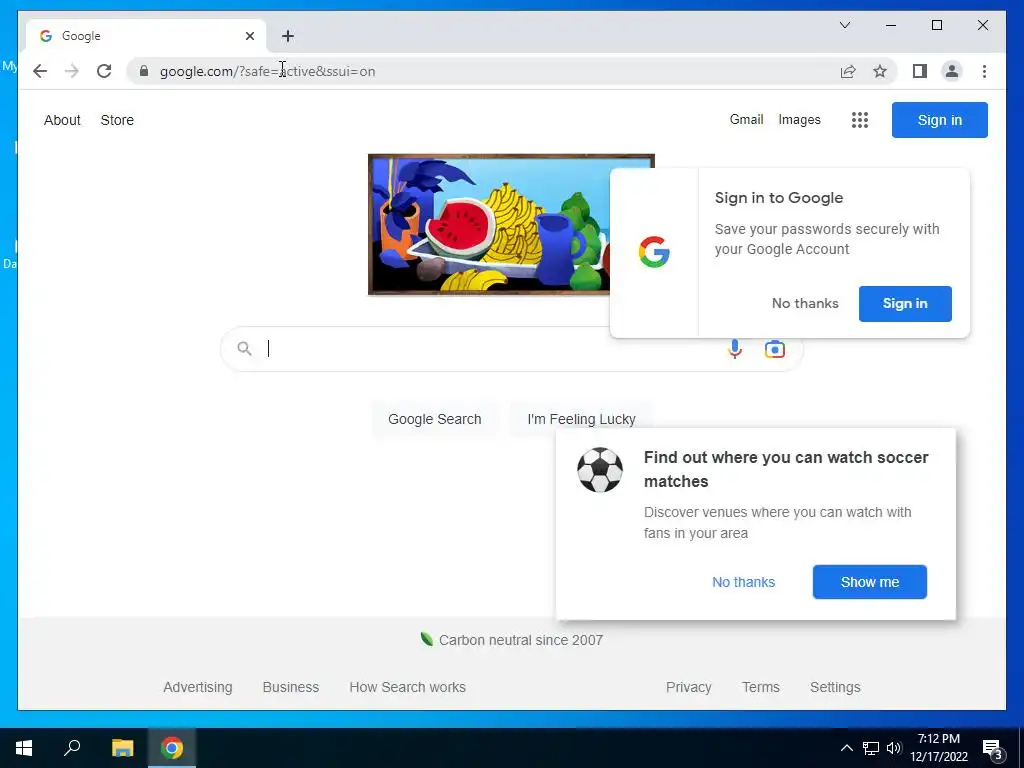Viewport: 1024px width, 768px height.
Task: Open the Chrome profile avatar icon
Action: coord(952,71)
